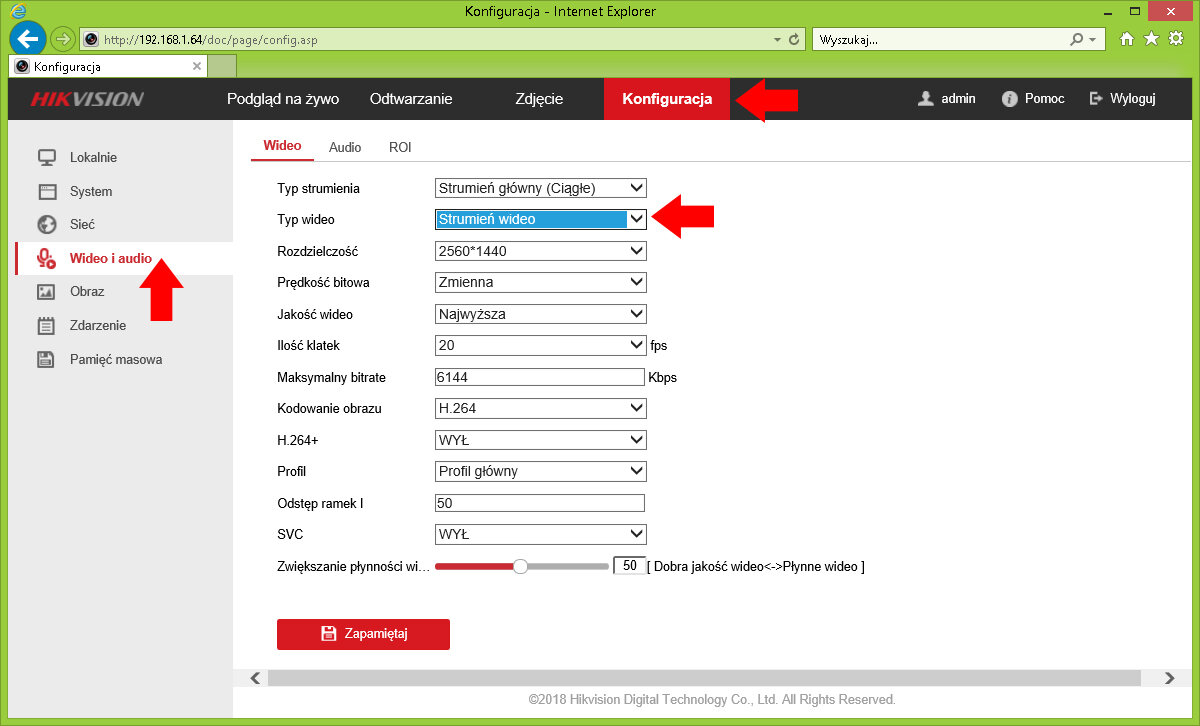Viewport: 1200px width, 726px height.
Task: Open the ROI tab
Action: [400, 147]
